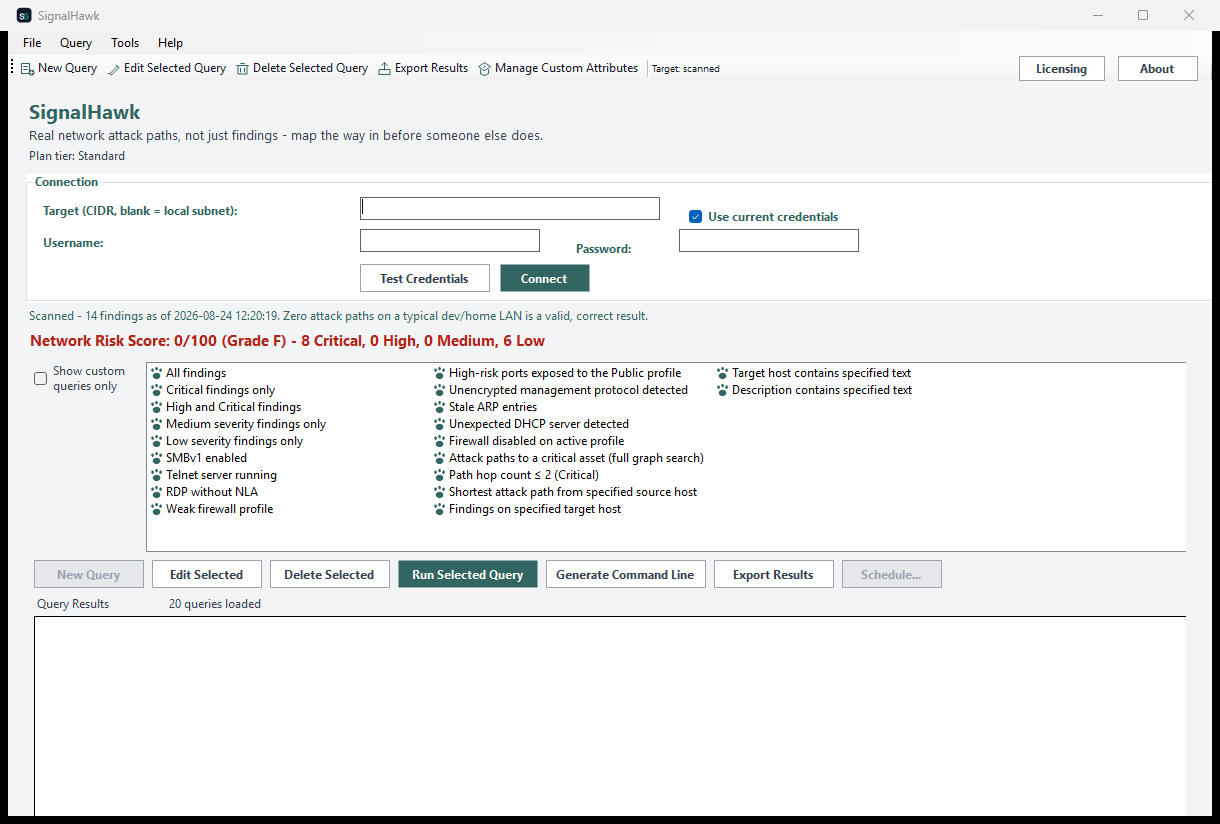Click the paw icon beside Target host contains specified text
Viewport: 1220px width, 824px height.
723,373
